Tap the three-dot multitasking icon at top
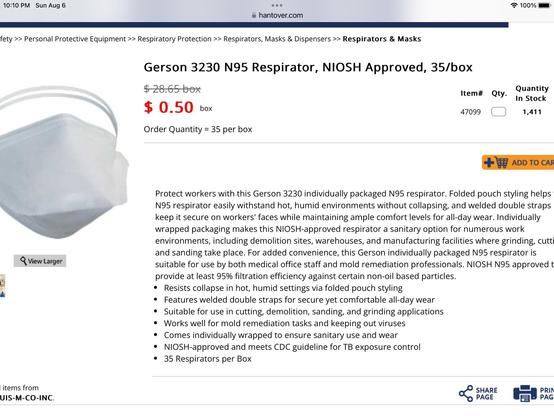The width and height of the screenshot is (554, 416). (277, 5)
